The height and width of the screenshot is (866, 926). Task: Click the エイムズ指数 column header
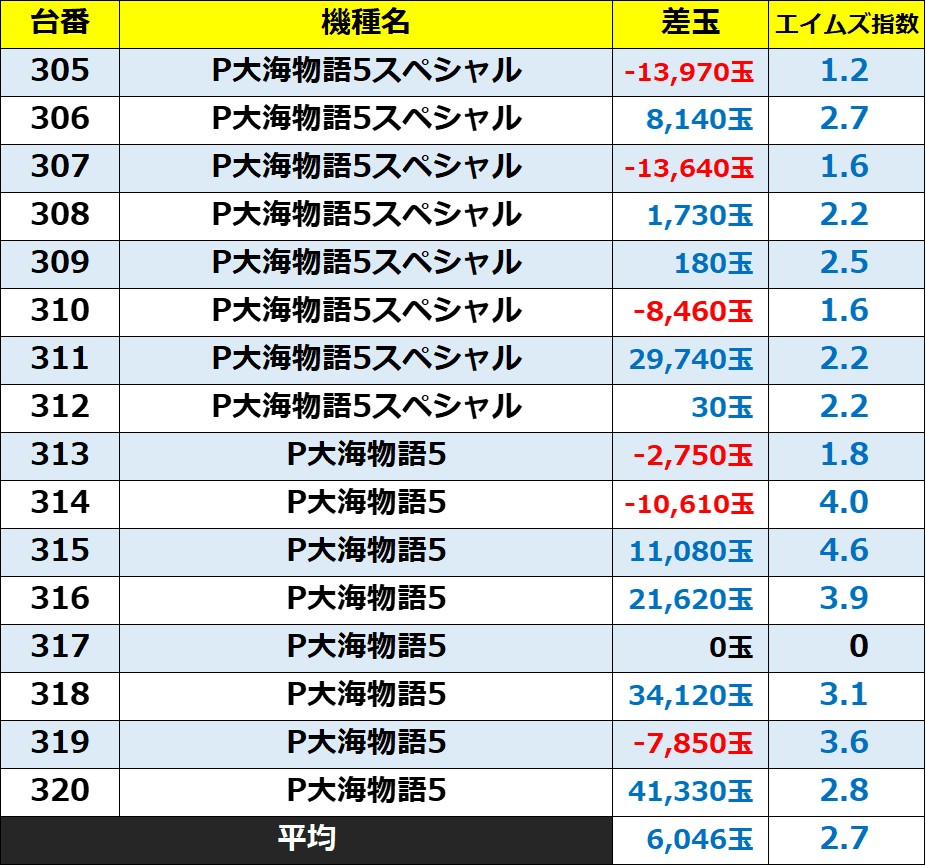point(846,24)
